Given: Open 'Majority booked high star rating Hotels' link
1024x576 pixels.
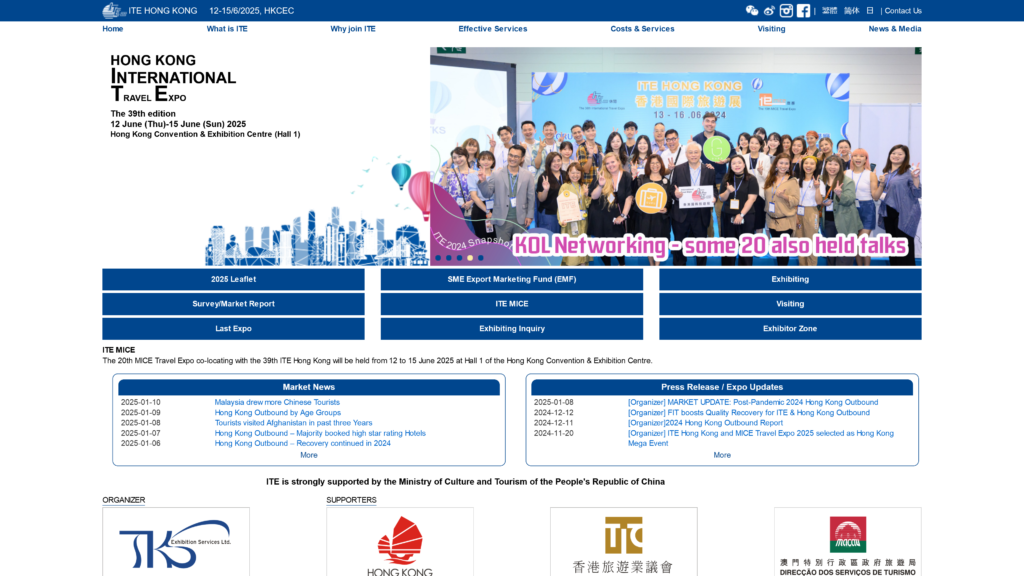Looking at the screenshot, I should pos(320,433).
